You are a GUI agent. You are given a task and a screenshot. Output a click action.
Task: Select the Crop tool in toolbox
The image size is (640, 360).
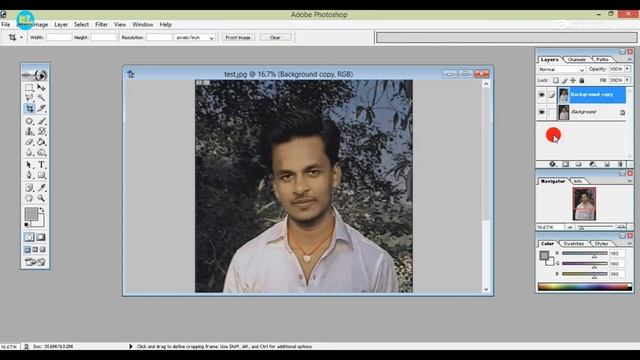click(x=29, y=109)
